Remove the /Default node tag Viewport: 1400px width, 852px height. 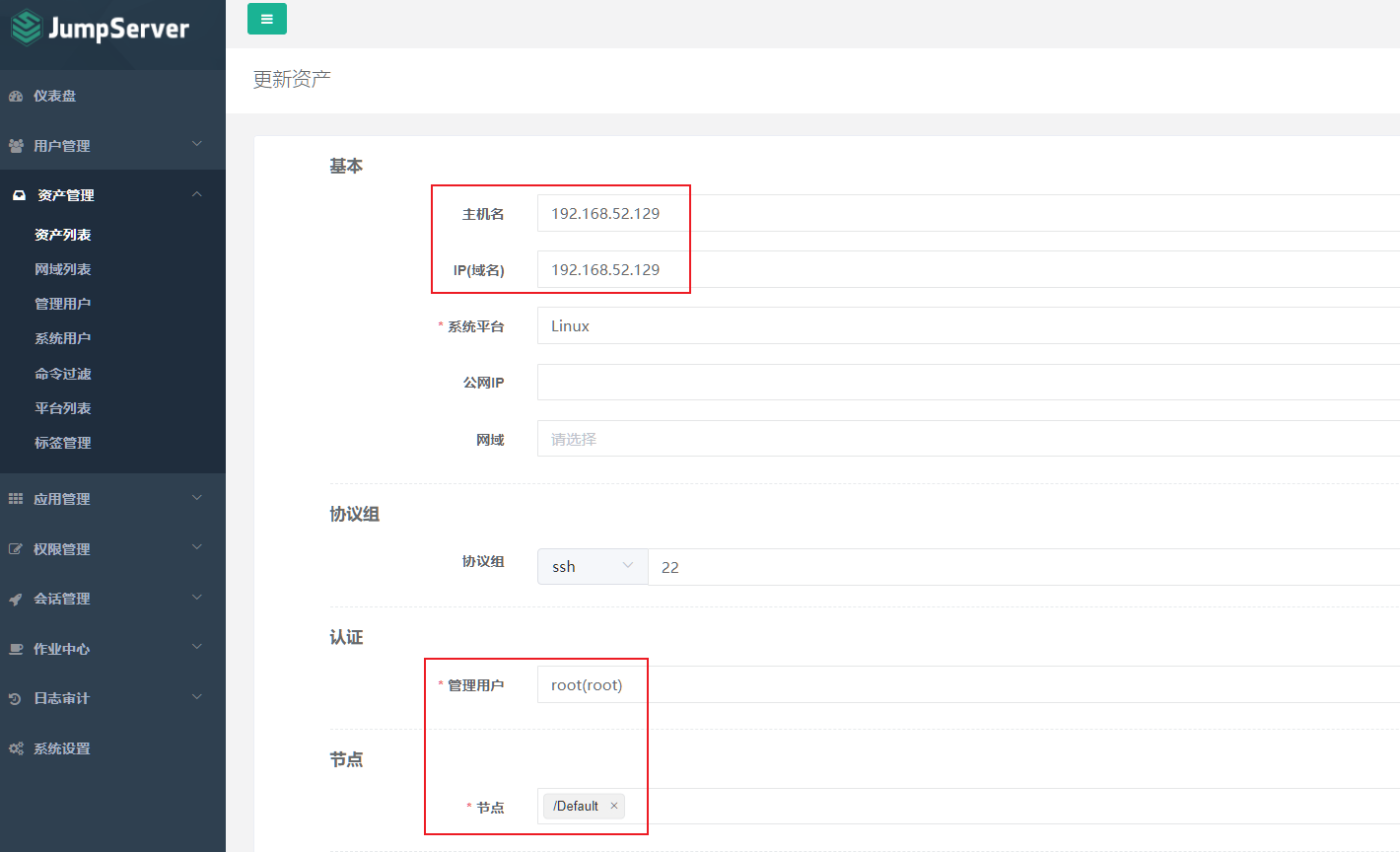tap(614, 806)
